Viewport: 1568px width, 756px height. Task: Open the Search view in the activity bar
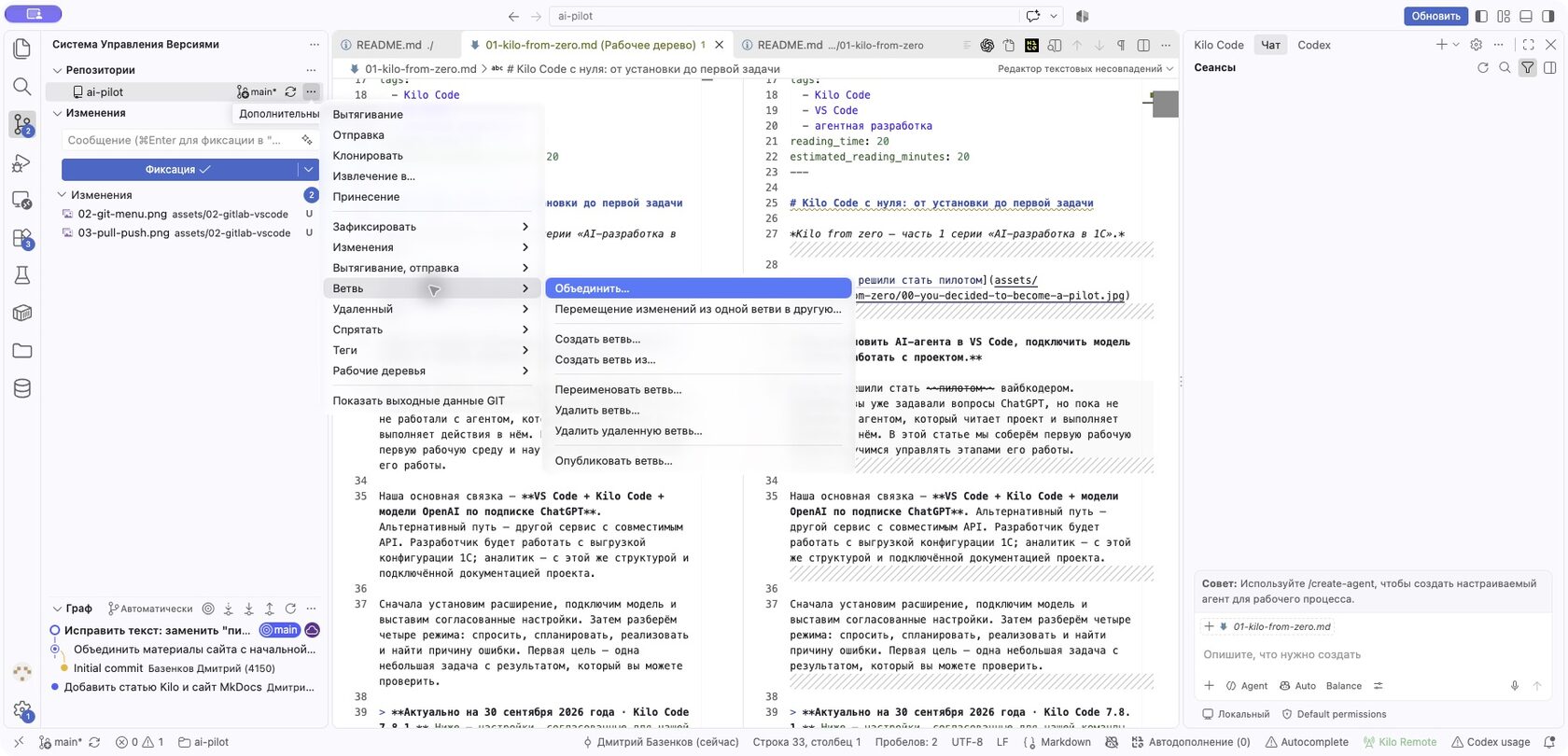coord(22,87)
